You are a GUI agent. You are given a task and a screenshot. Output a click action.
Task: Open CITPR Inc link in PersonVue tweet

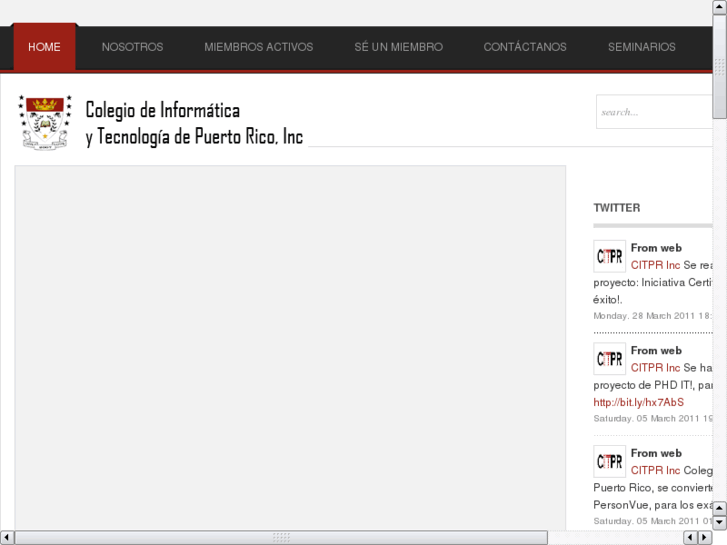[655, 470]
